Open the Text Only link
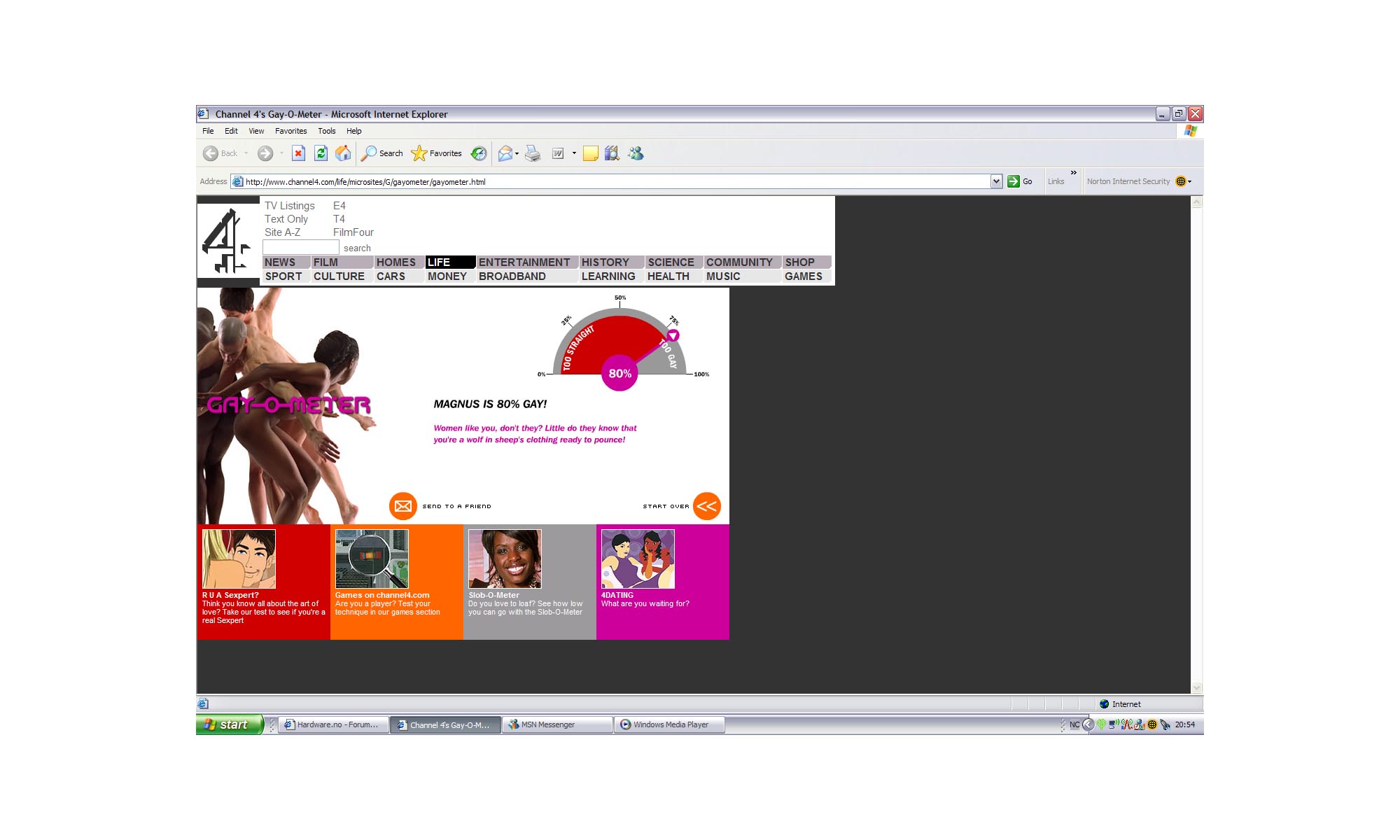This screenshot has height=840, width=1400. coord(286,219)
